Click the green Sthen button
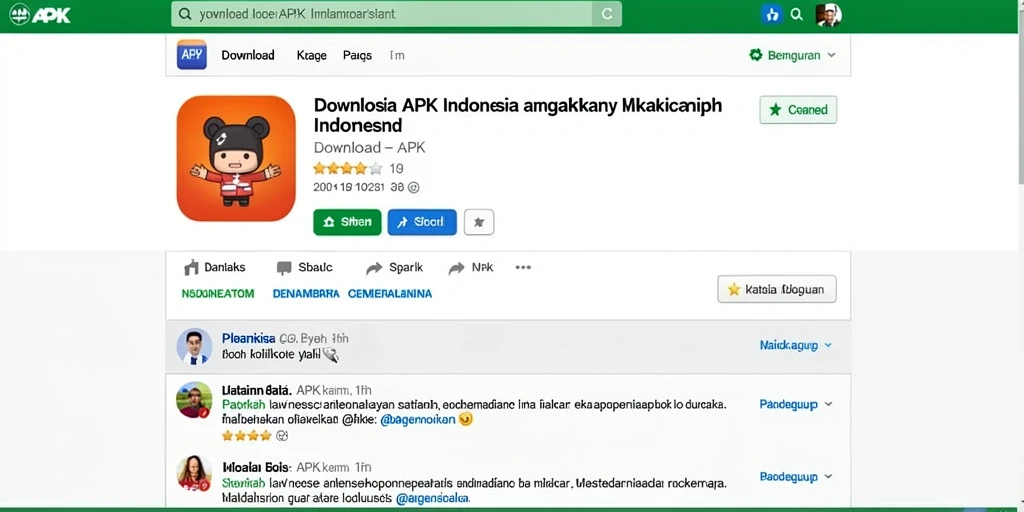This screenshot has height=512, width=1024. [347, 222]
